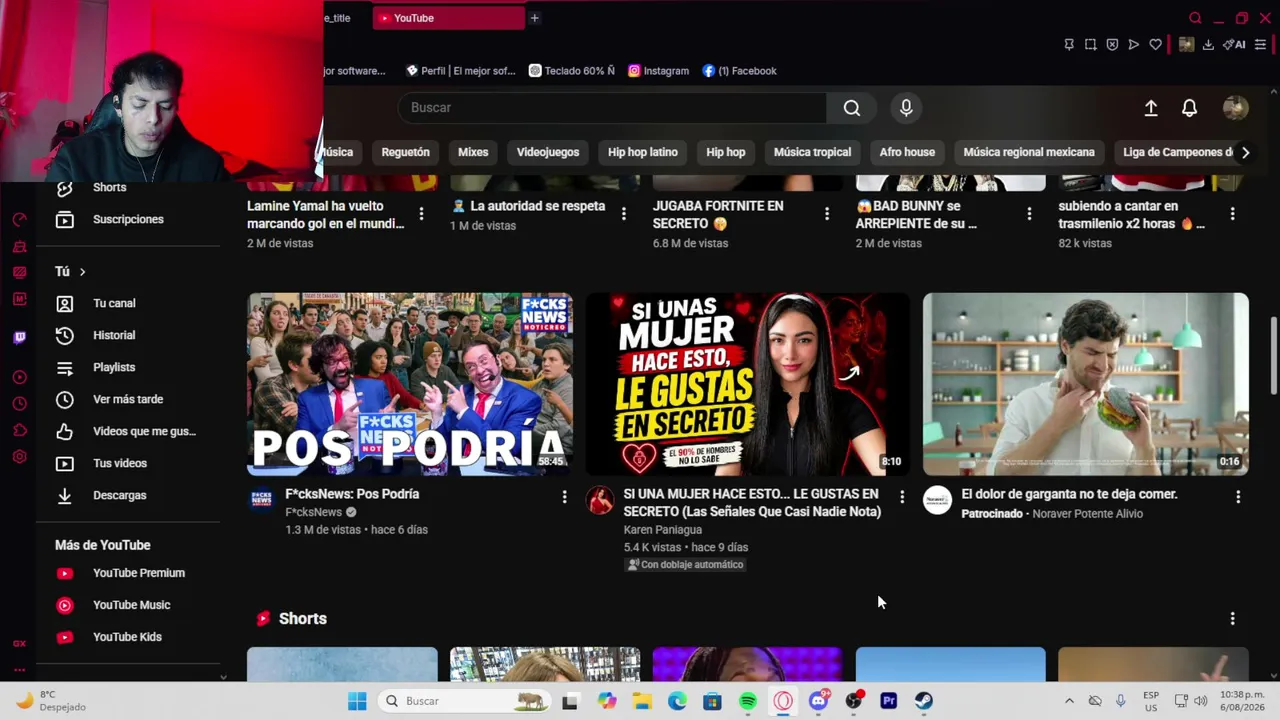Open the Facebook bookmark
This screenshot has height=720, width=1280.
pos(739,71)
